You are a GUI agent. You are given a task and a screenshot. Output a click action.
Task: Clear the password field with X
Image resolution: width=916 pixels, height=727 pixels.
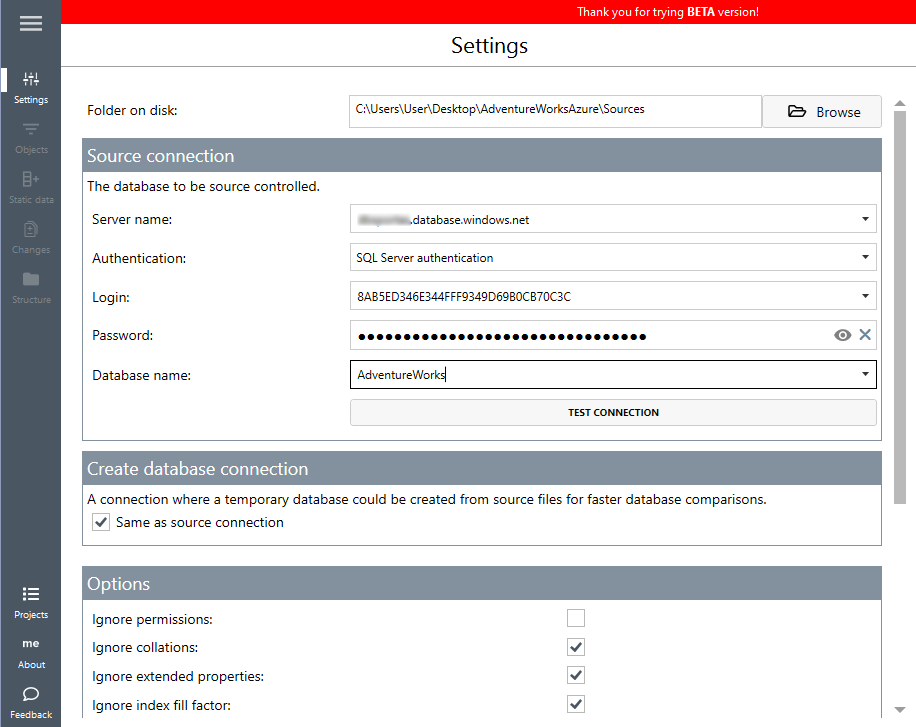tap(865, 336)
